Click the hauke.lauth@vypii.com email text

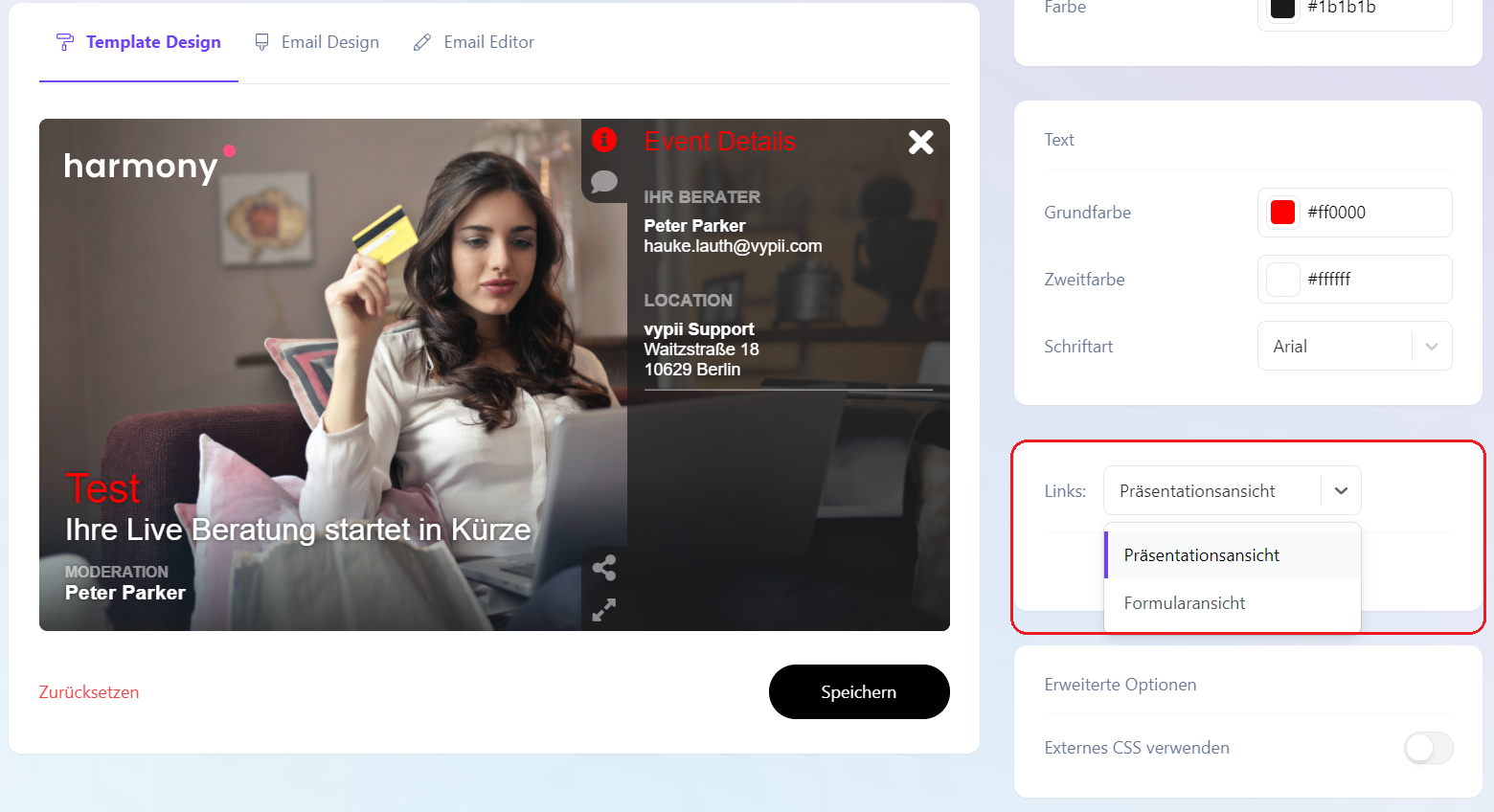733,246
